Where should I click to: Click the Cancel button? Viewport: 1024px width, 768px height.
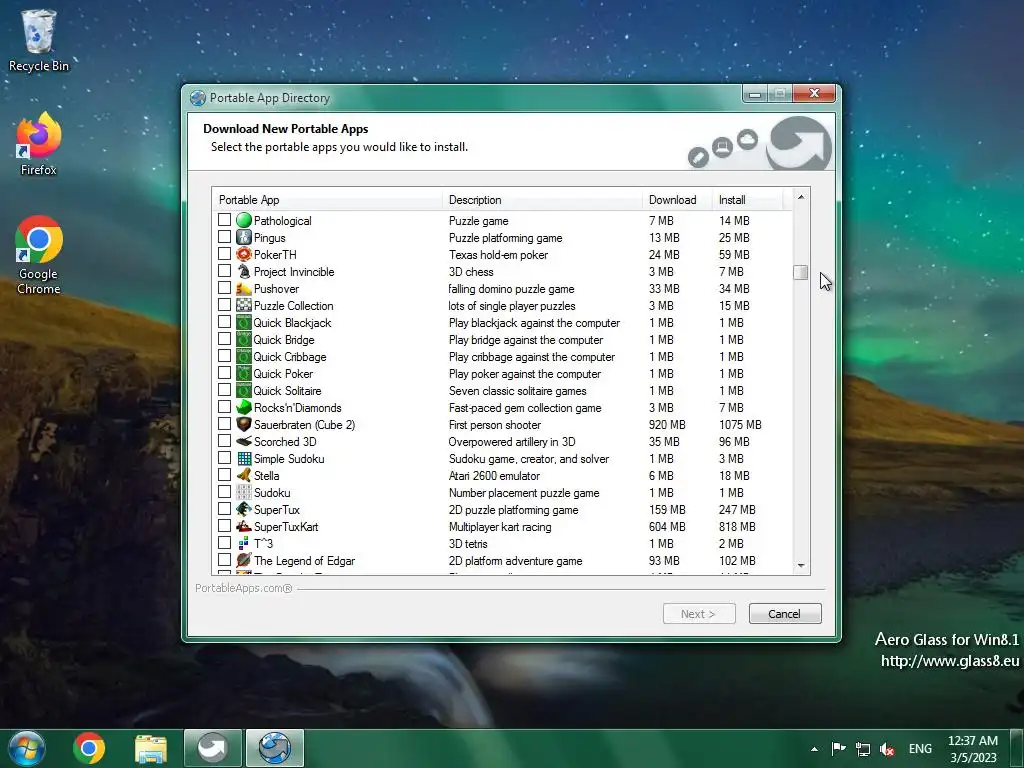click(x=785, y=614)
